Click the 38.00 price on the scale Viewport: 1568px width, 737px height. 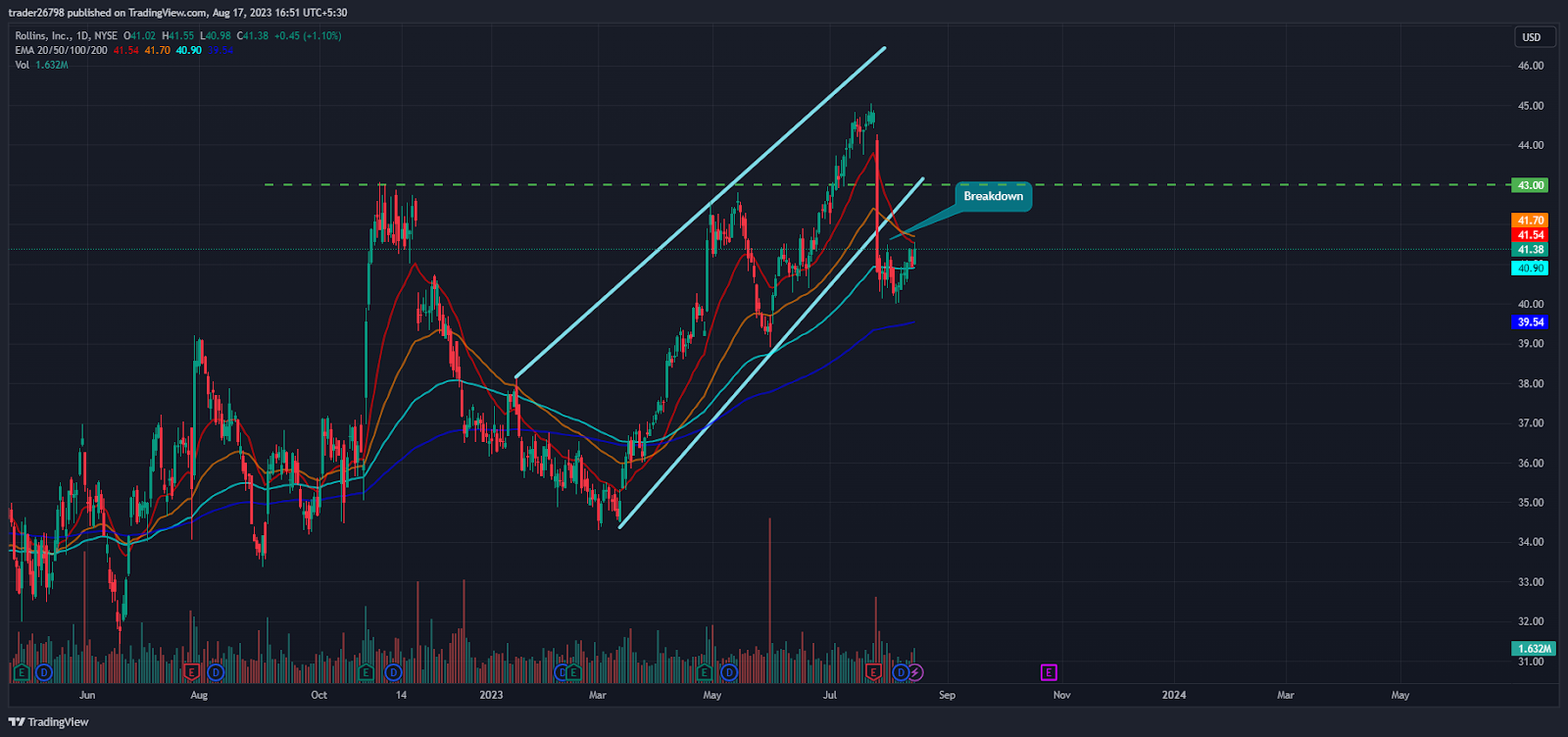(x=1531, y=384)
